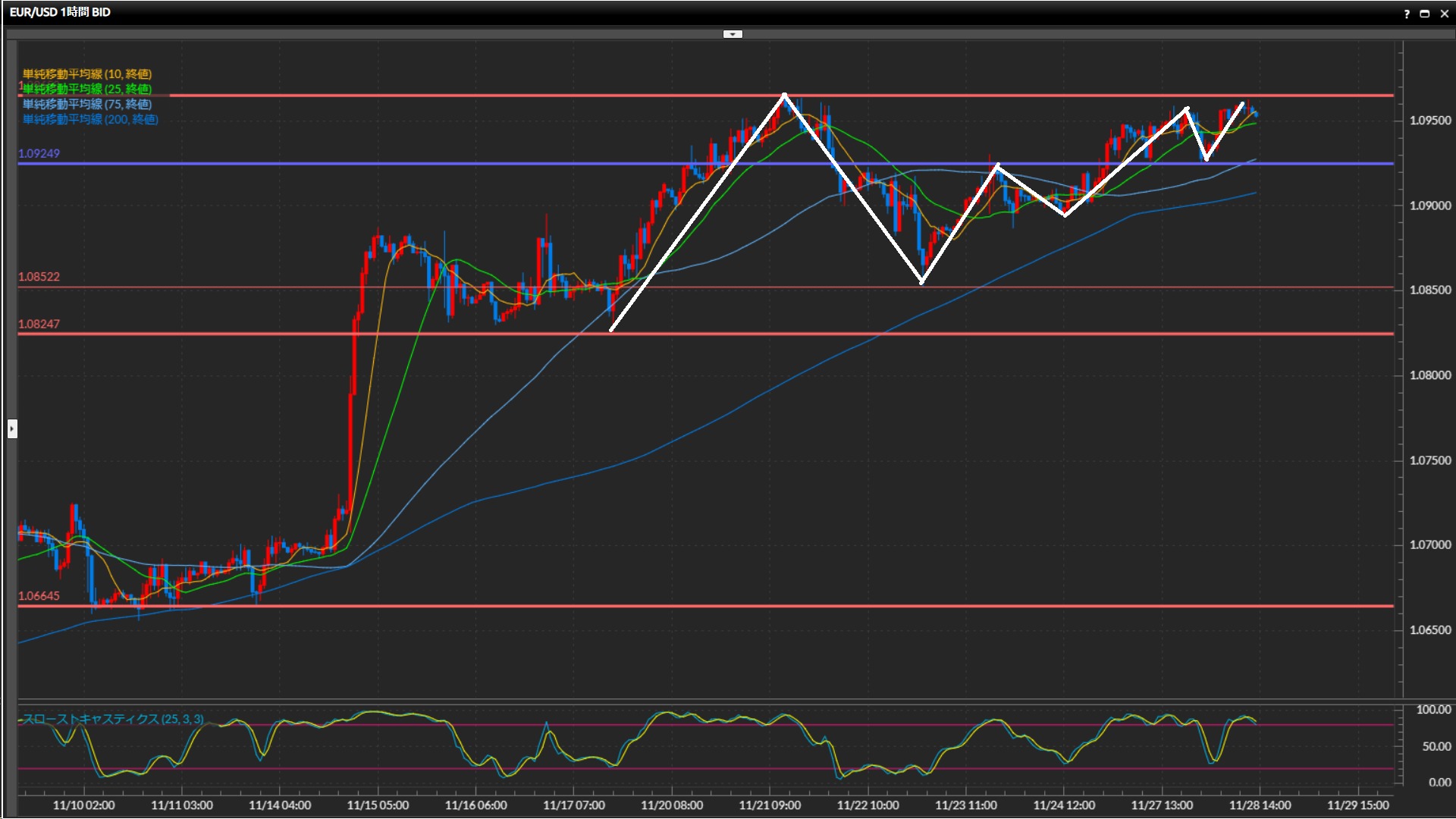The image size is (1456, 819).
Task: Click the help question mark icon
Action: click(1407, 14)
